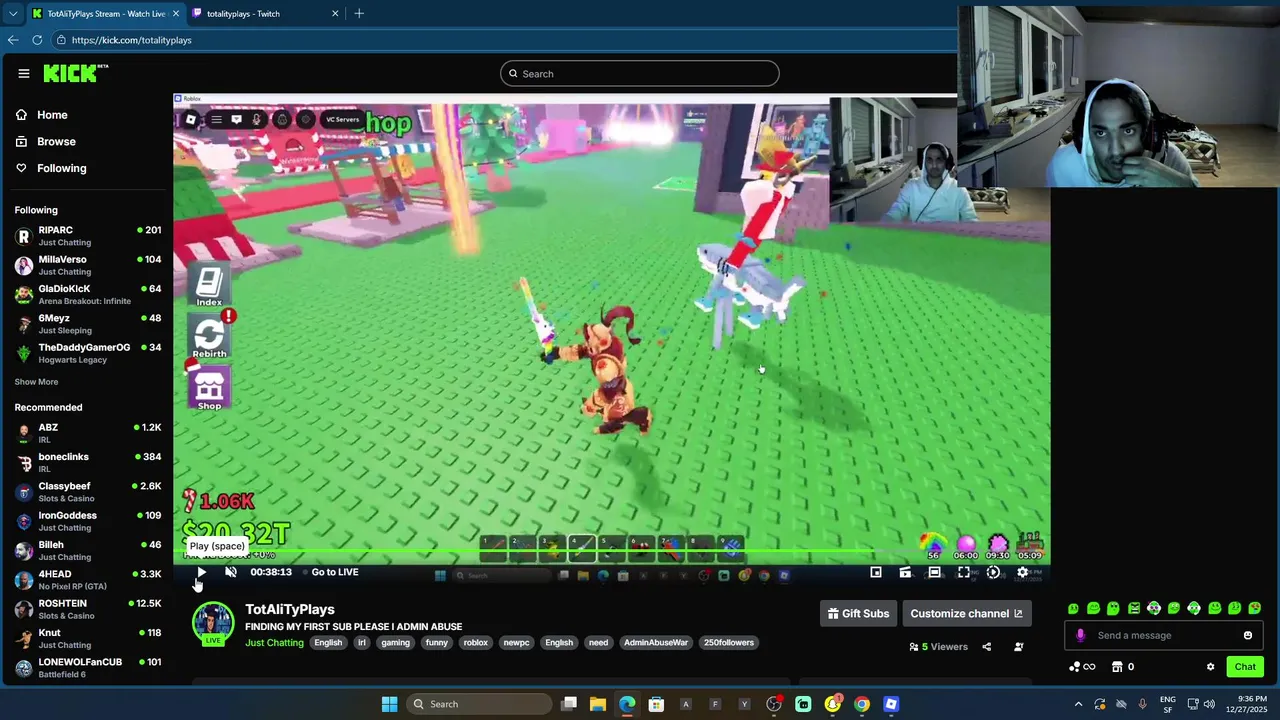Open the channel points infinity icon
The image size is (1280, 720).
click(x=1082, y=667)
